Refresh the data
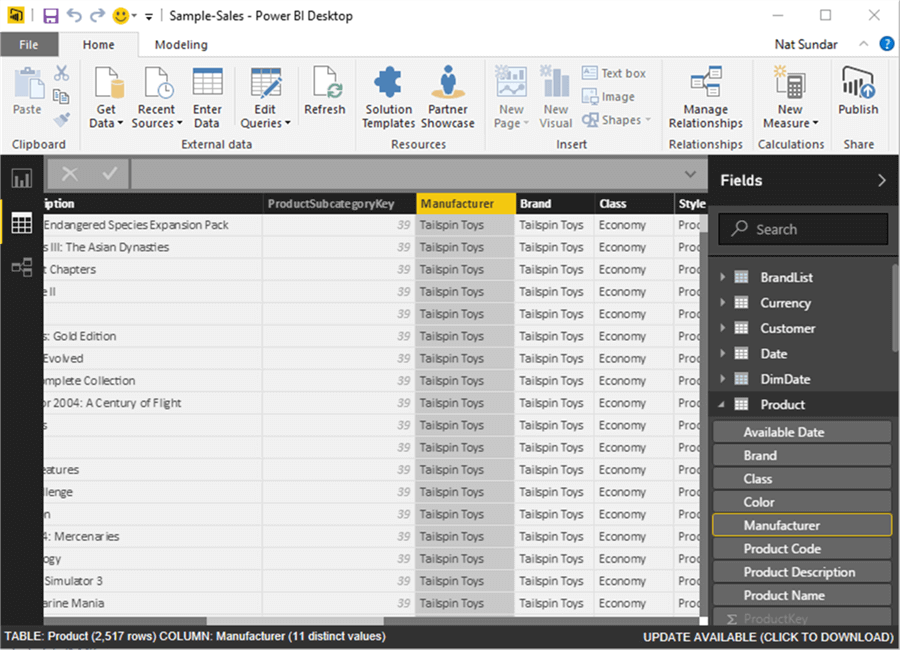Screen dimensions: 900x650 (325, 92)
